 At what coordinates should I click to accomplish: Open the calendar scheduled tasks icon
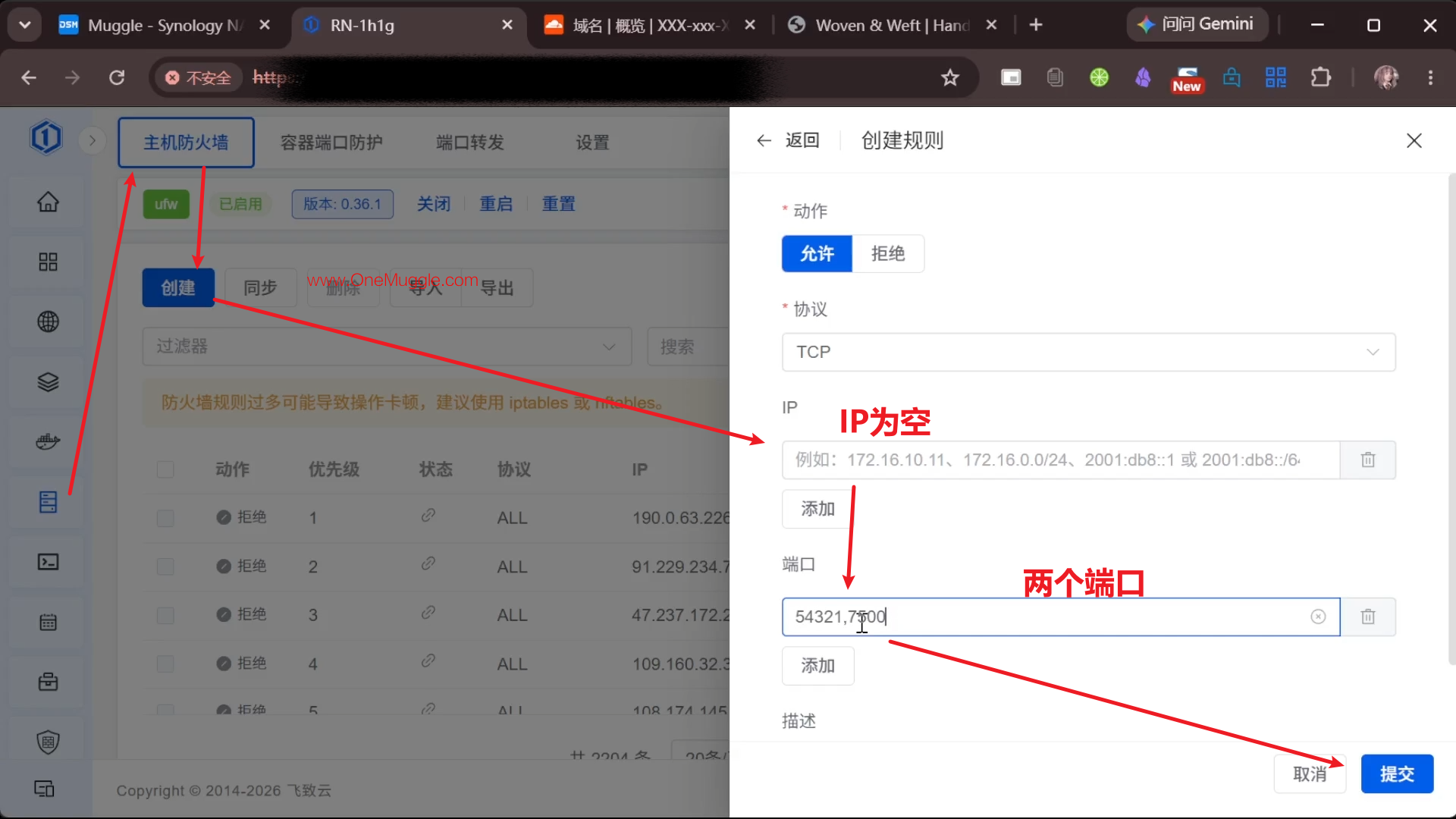coord(48,622)
